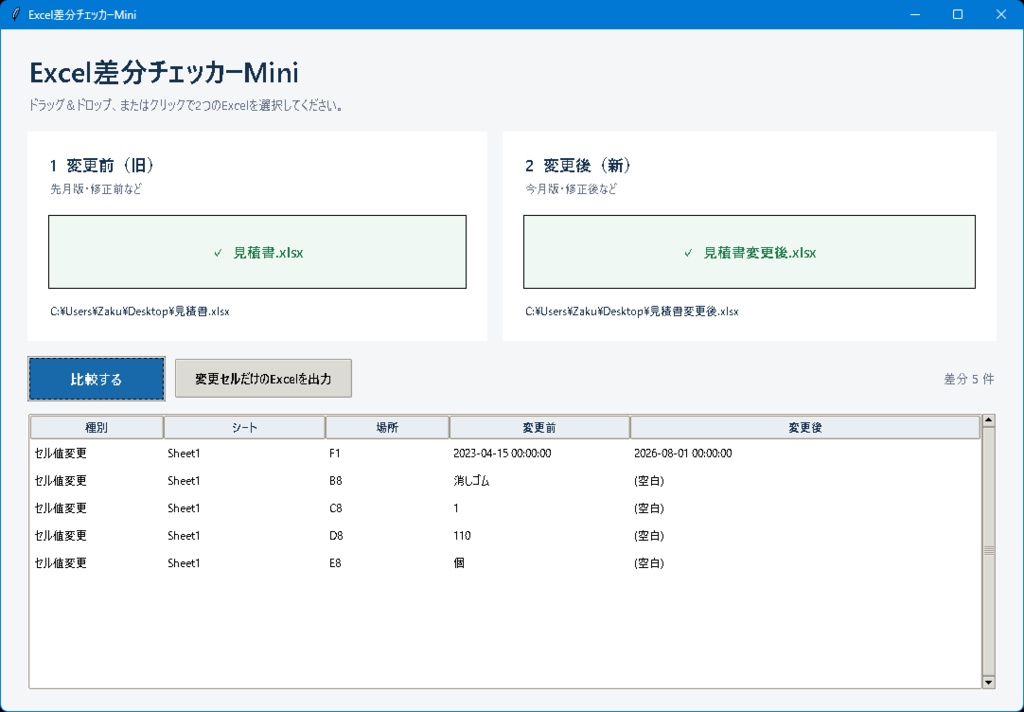Click location cell C8
The width and height of the screenshot is (1024, 712).
[335, 508]
